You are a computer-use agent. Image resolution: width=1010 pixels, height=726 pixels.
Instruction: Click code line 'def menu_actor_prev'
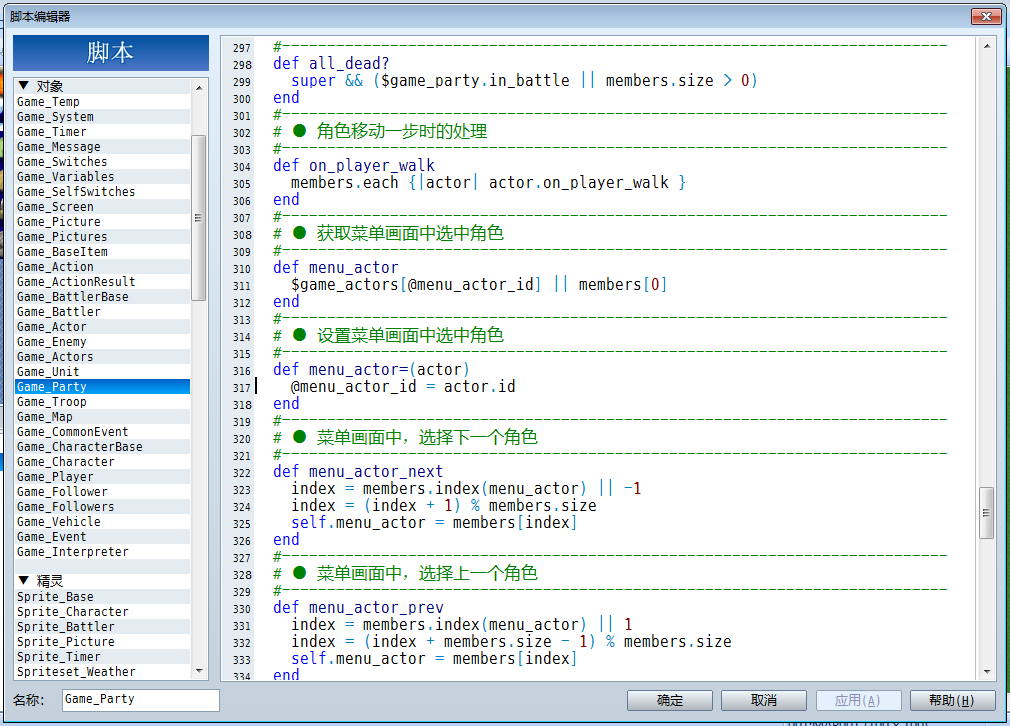[358, 607]
